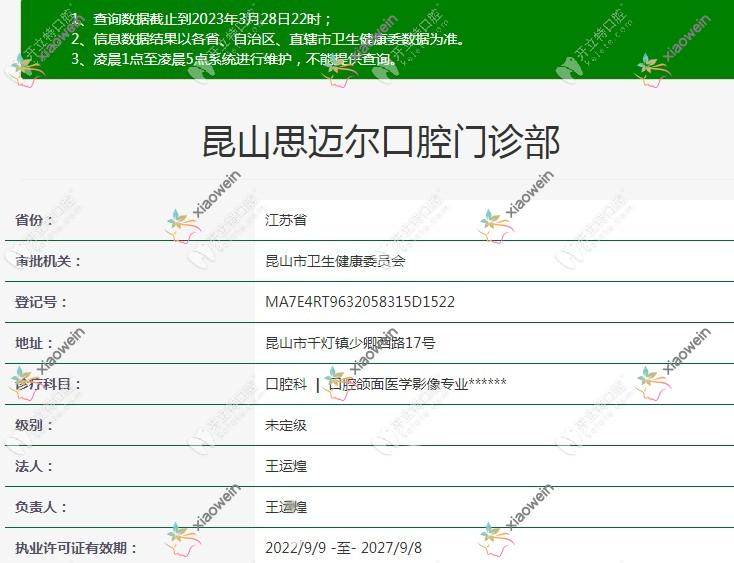Click 口腔颌面医学影像专业 text

398,384
